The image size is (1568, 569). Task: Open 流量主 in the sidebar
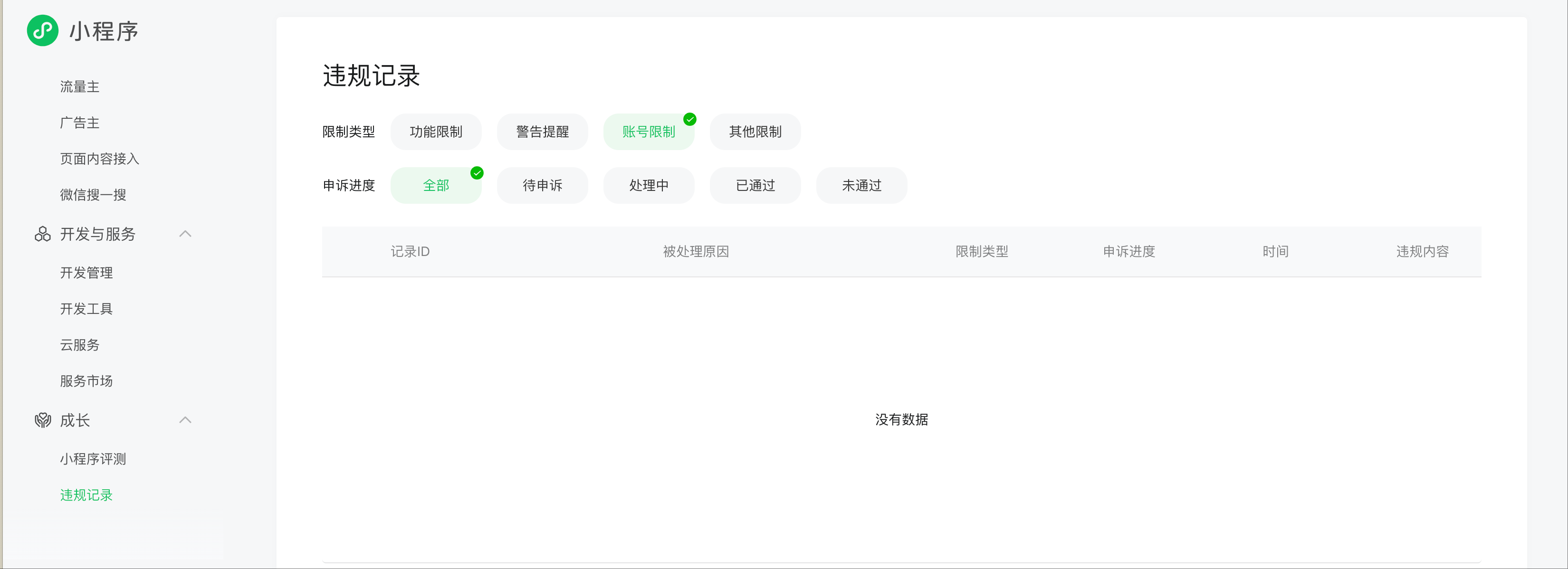click(x=80, y=87)
